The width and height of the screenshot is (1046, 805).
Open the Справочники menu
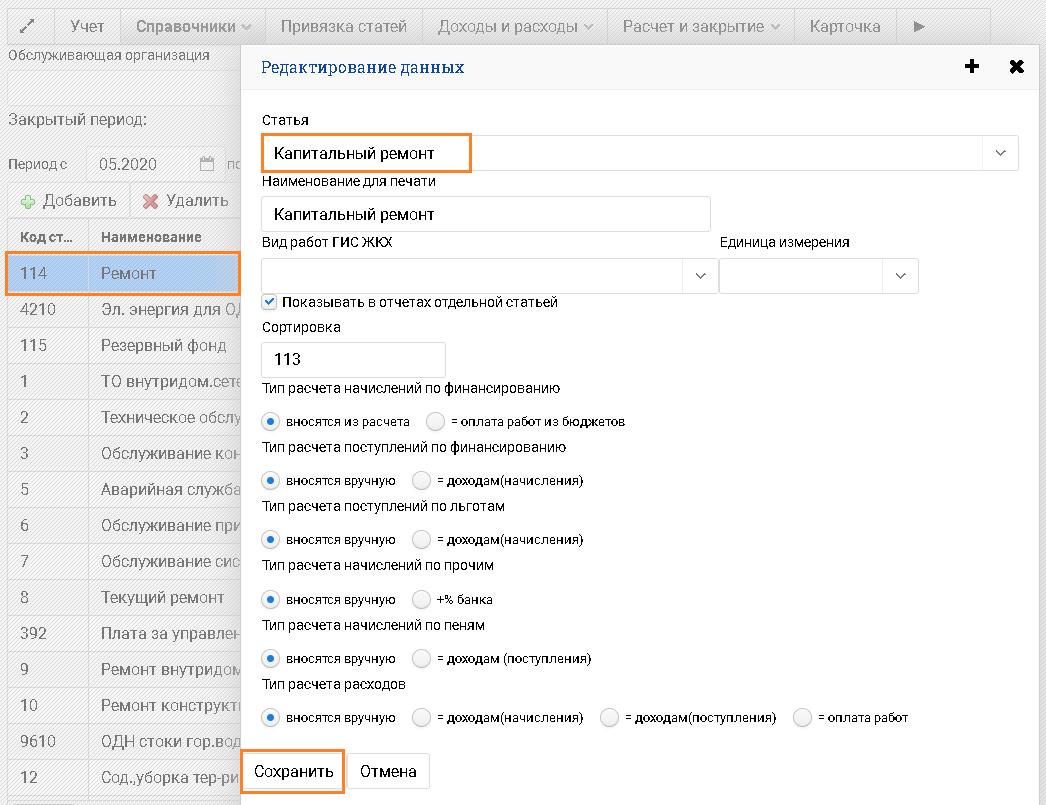[193, 27]
